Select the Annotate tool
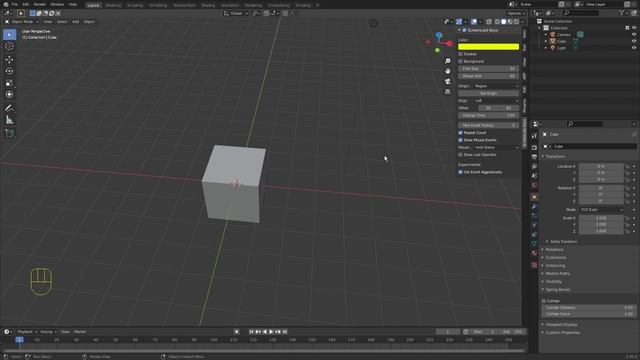 [9, 108]
